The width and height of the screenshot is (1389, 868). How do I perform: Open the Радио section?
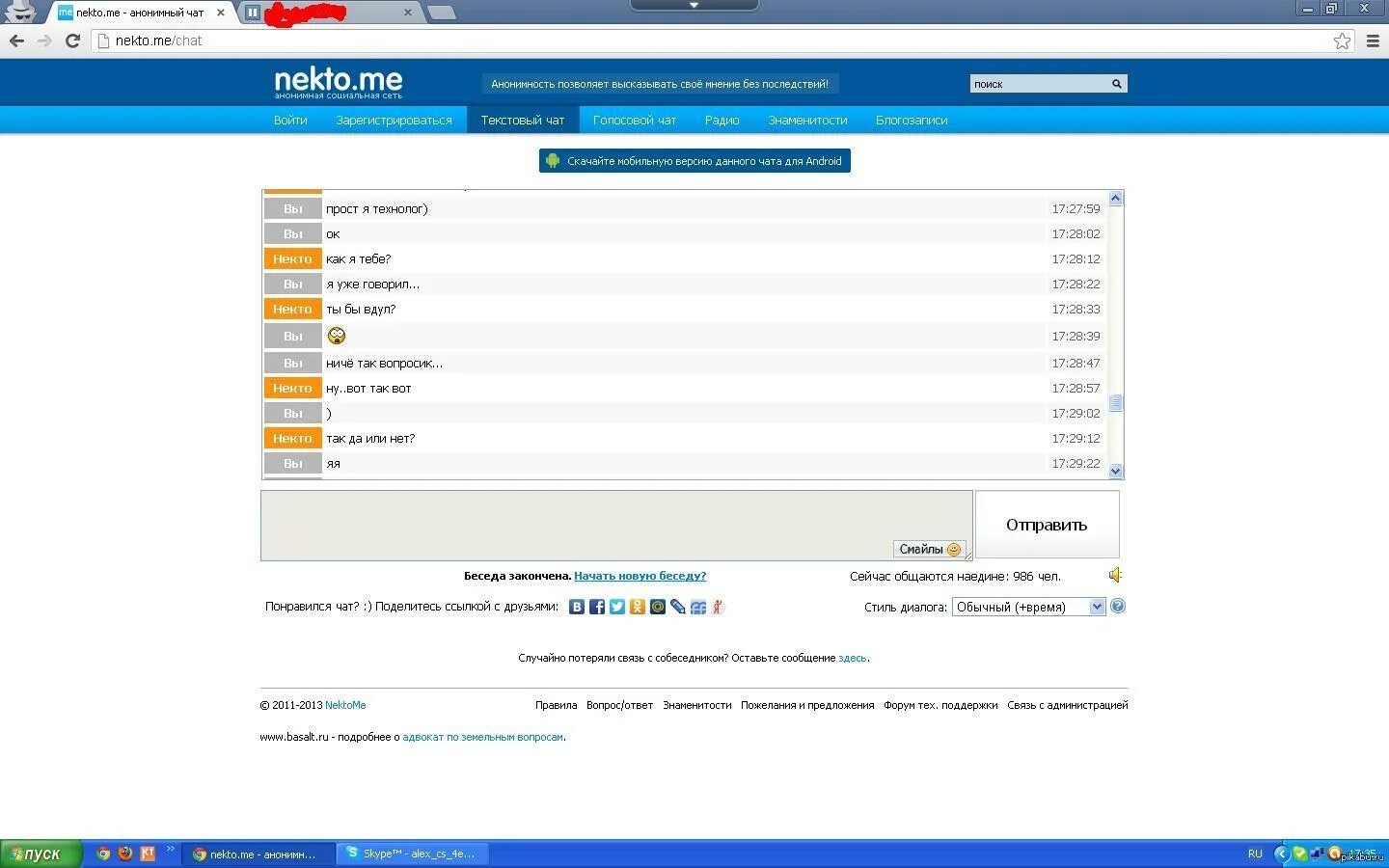coord(722,120)
